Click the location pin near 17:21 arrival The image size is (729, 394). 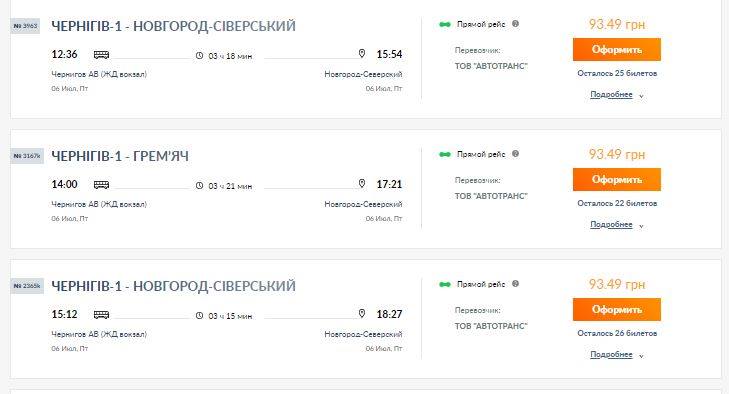click(x=362, y=184)
